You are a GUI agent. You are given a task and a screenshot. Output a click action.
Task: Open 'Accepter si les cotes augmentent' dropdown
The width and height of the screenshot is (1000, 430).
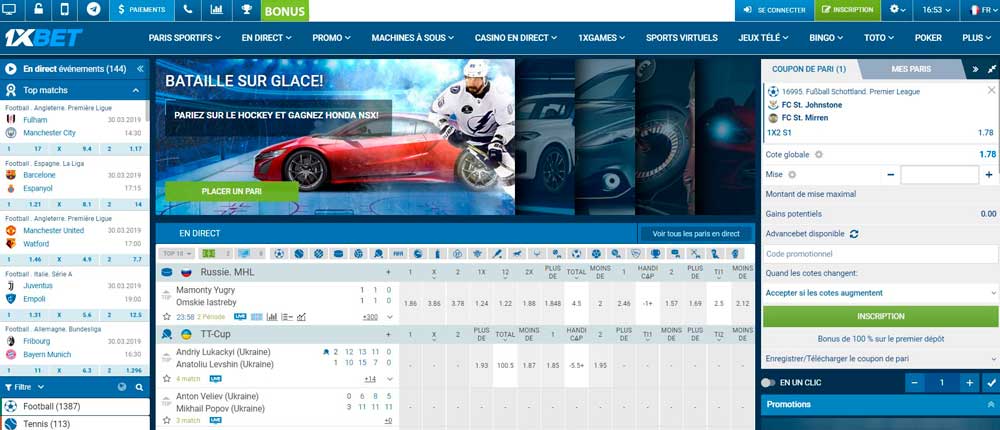click(x=880, y=293)
